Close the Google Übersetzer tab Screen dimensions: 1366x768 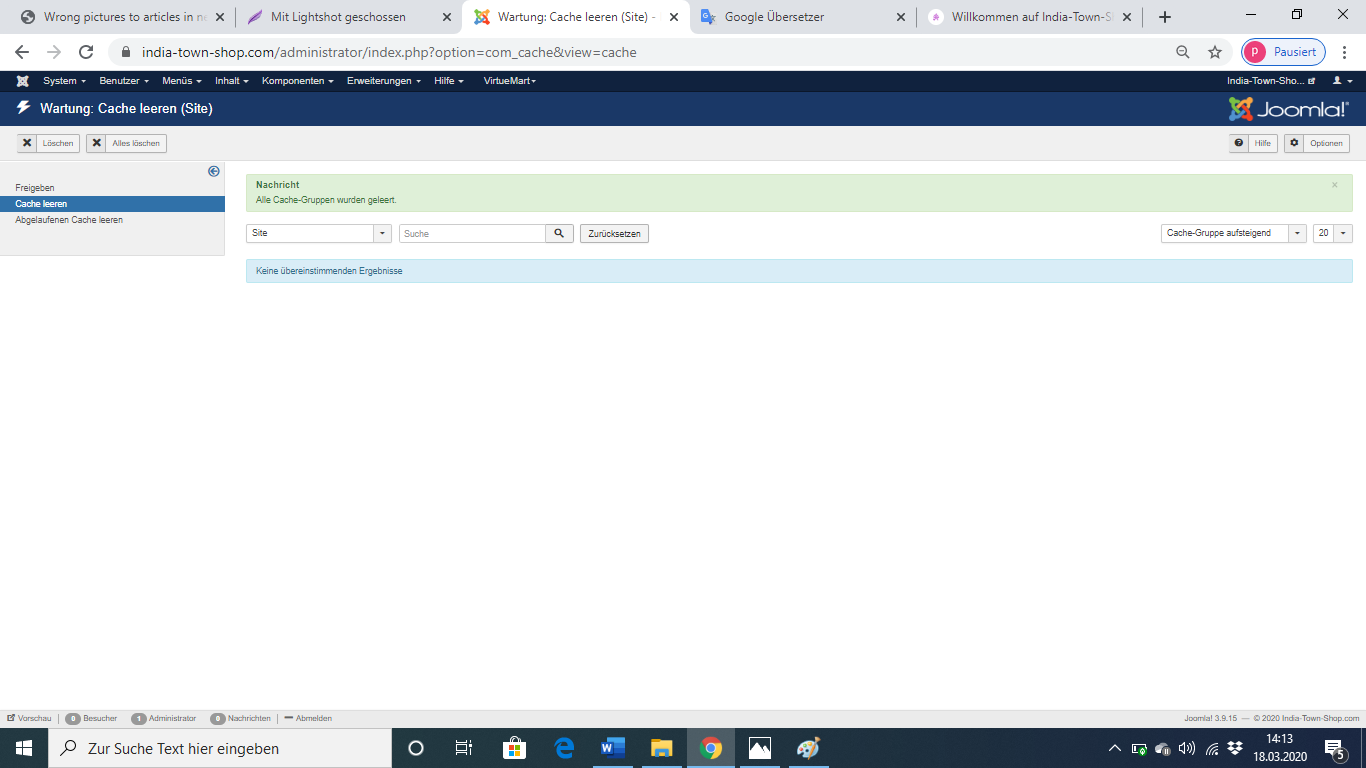pyautogui.click(x=901, y=17)
